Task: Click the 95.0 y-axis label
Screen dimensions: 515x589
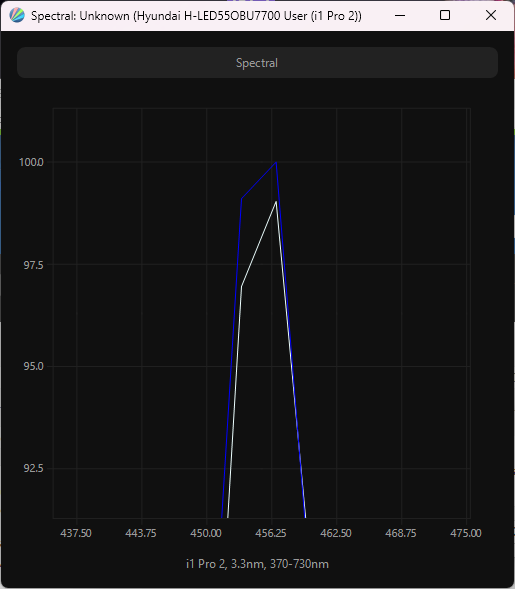Action: coord(33,366)
